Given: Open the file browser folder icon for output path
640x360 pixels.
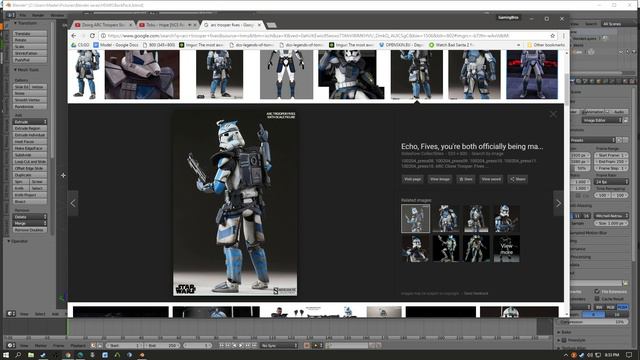Looking at the screenshot, I should point(625,283).
